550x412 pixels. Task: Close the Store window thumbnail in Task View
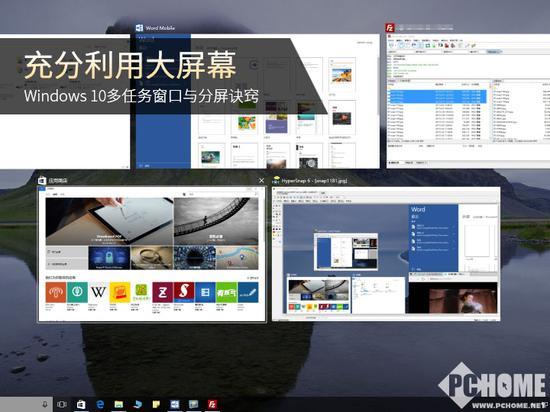click(x=261, y=181)
